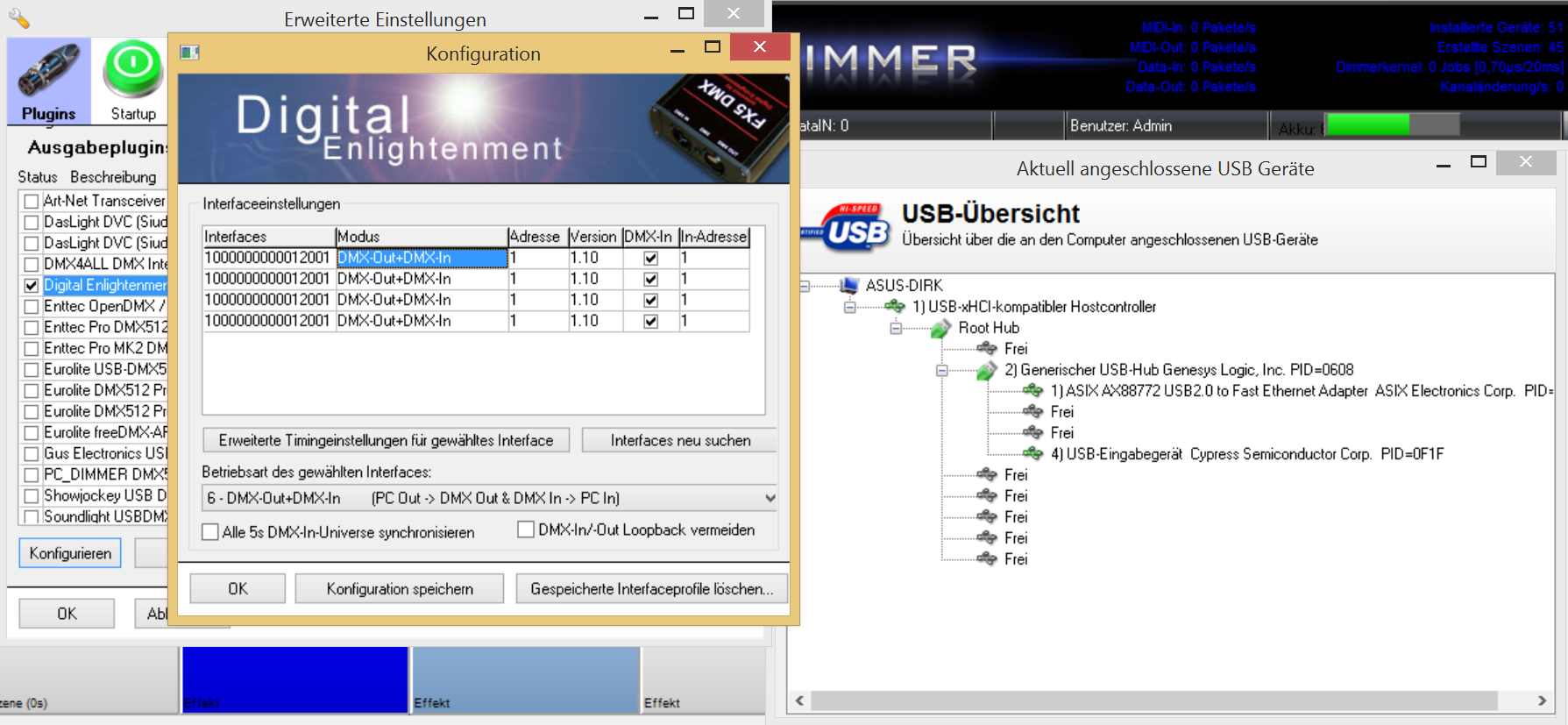Close the Konfiguration dialog

click(x=760, y=46)
